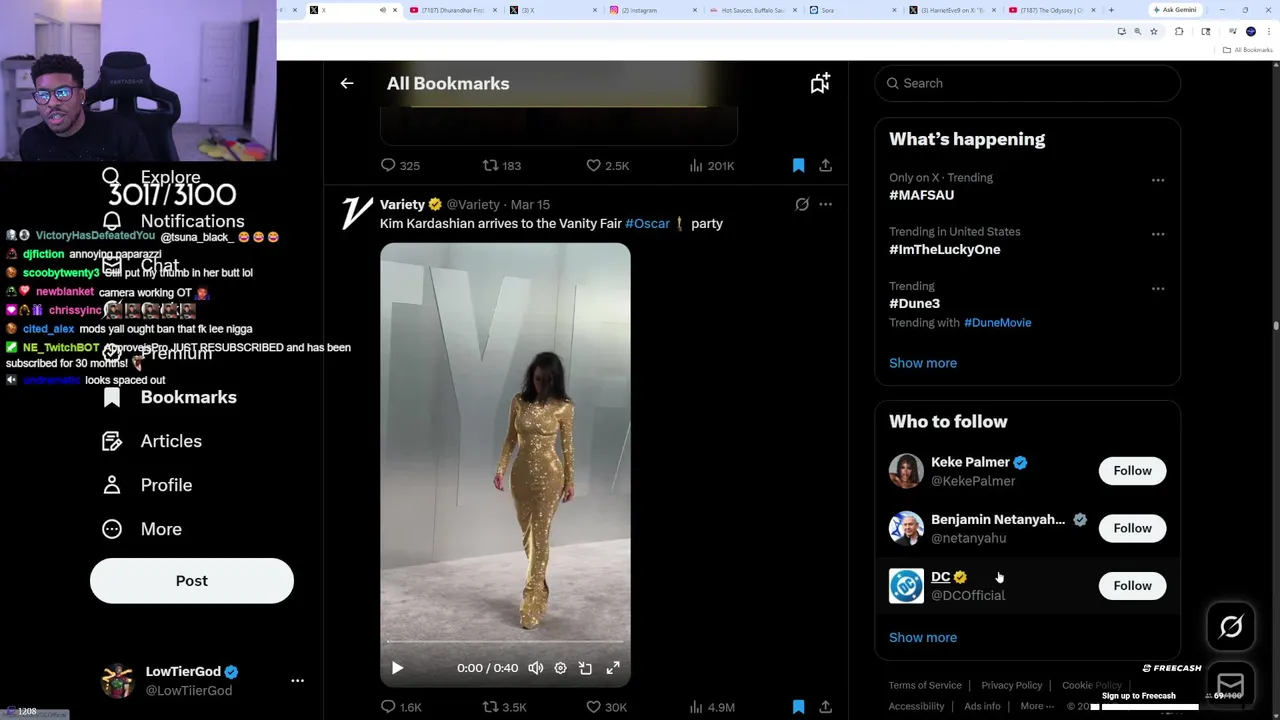Open the #Oscar hashtag link
The height and width of the screenshot is (720, 1280).
pyautogui.click(x=647, y=223)
